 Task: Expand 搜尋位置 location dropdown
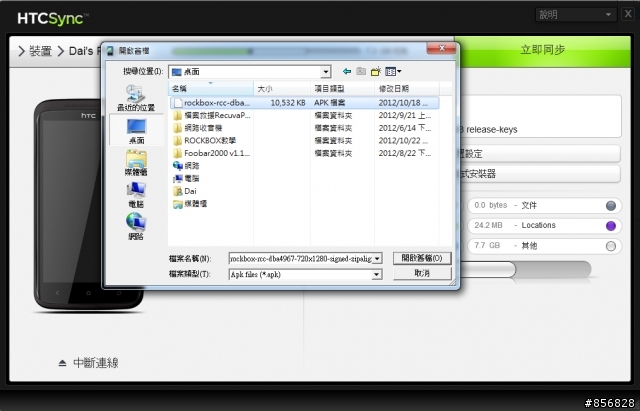pos(325,72)
